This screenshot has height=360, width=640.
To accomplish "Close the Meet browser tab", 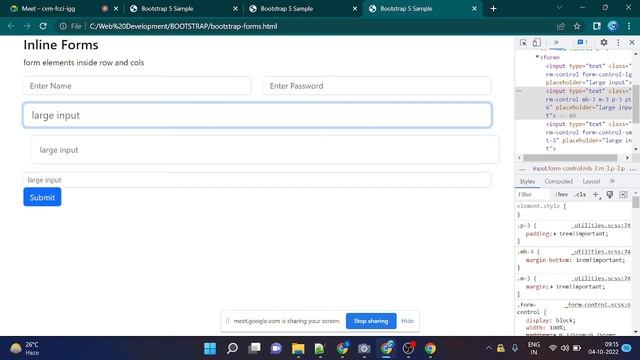I will (116, 9).
